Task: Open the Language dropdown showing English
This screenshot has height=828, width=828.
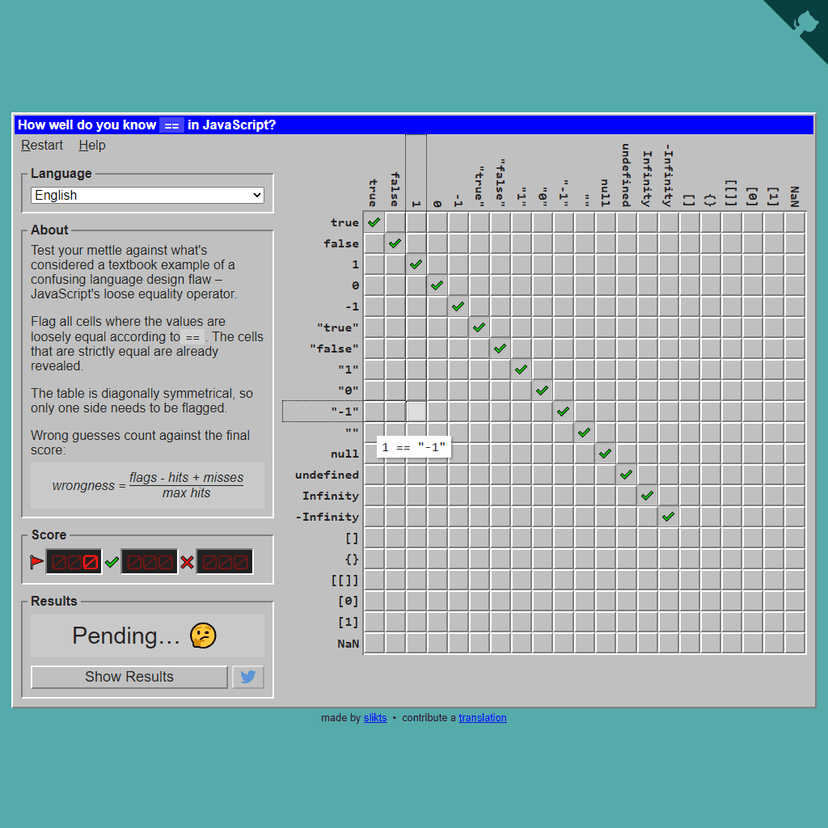Action: 146,195
